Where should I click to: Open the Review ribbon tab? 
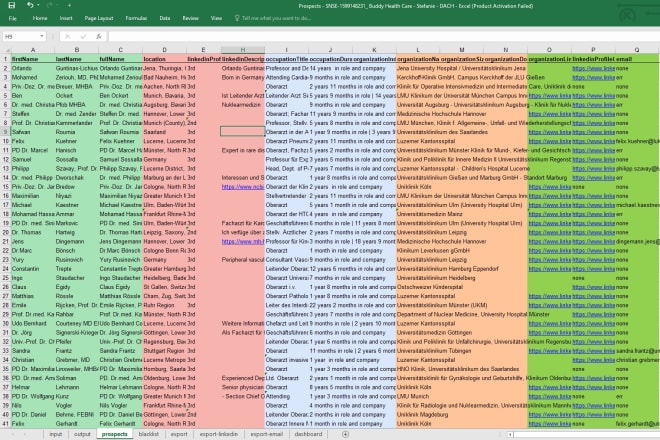click(x=190, y=18)
